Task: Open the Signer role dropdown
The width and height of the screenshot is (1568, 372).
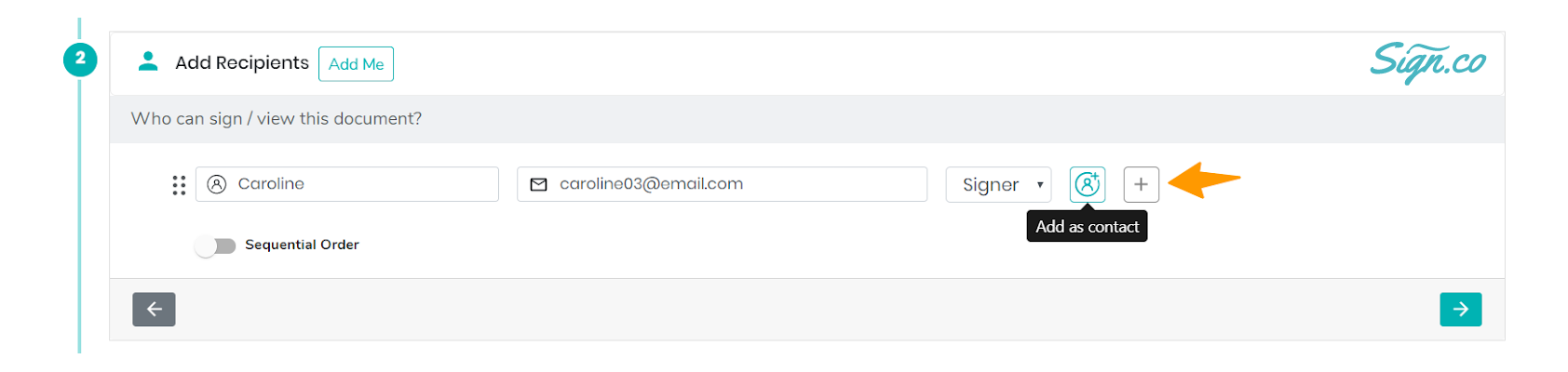Action: [x=998, y=184]
